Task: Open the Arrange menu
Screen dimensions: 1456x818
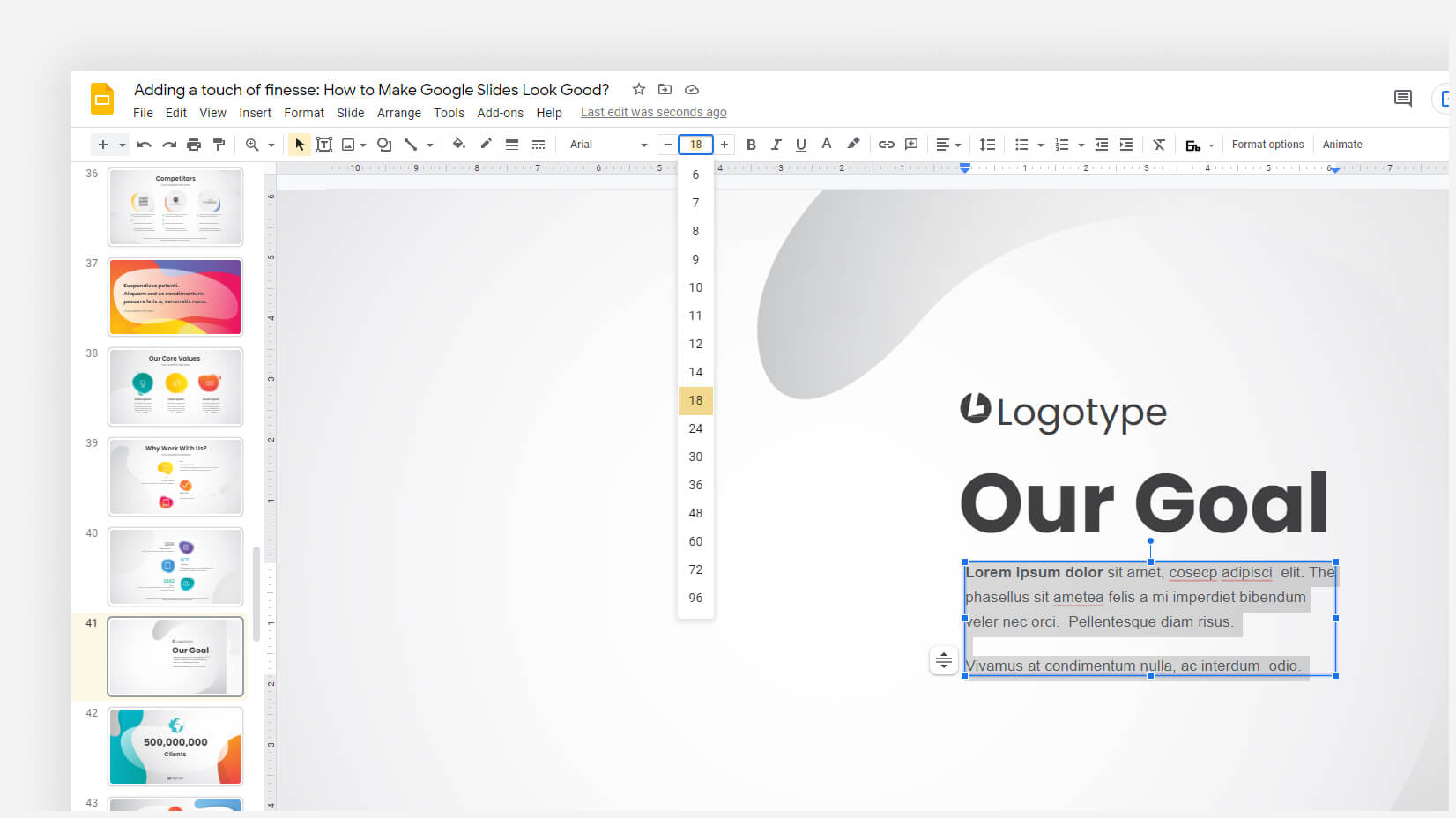Action: pos(398,112)
